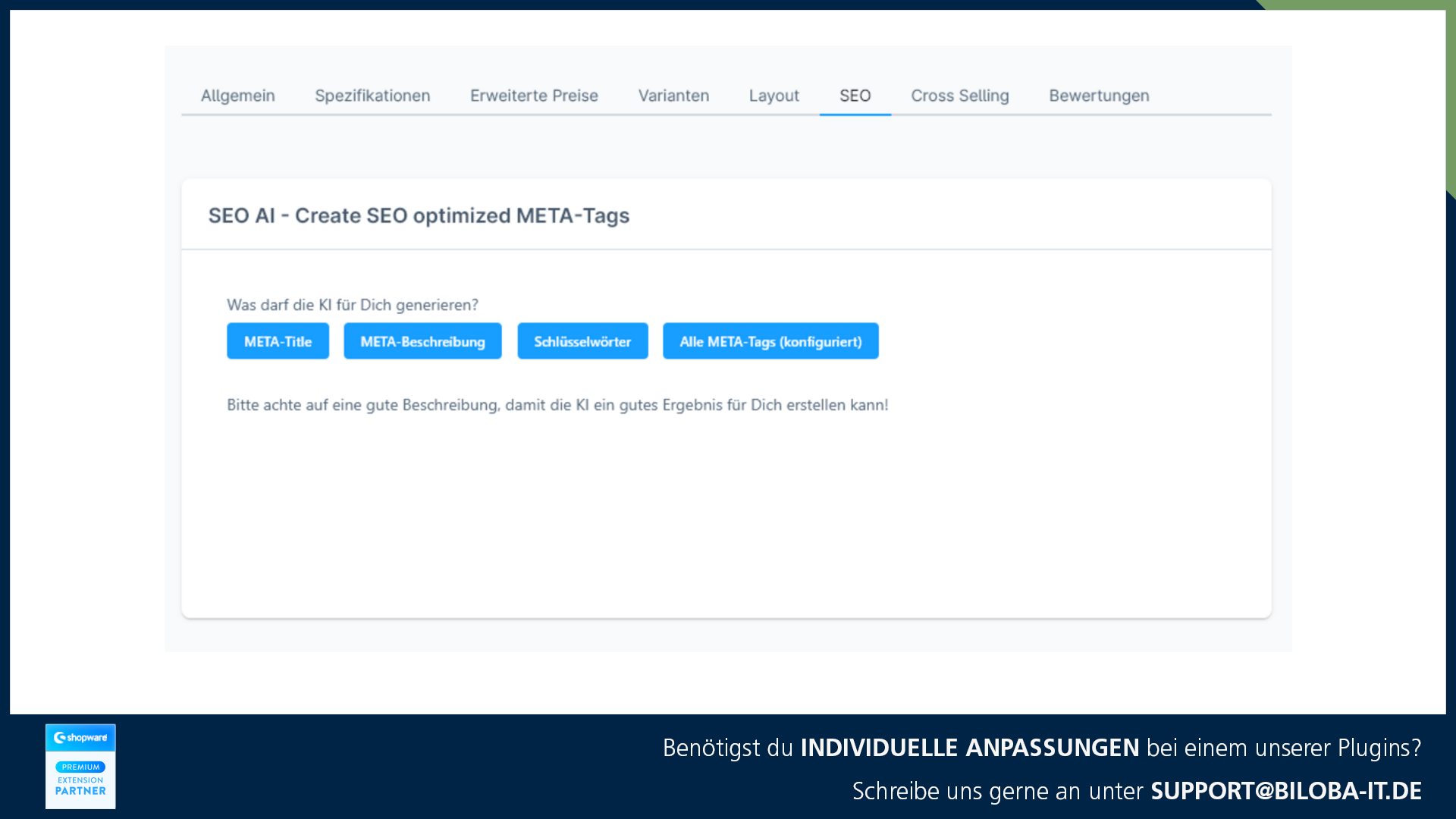Click the META-Beschreibung generation button

pyautogui.click(x=422, y=341)
